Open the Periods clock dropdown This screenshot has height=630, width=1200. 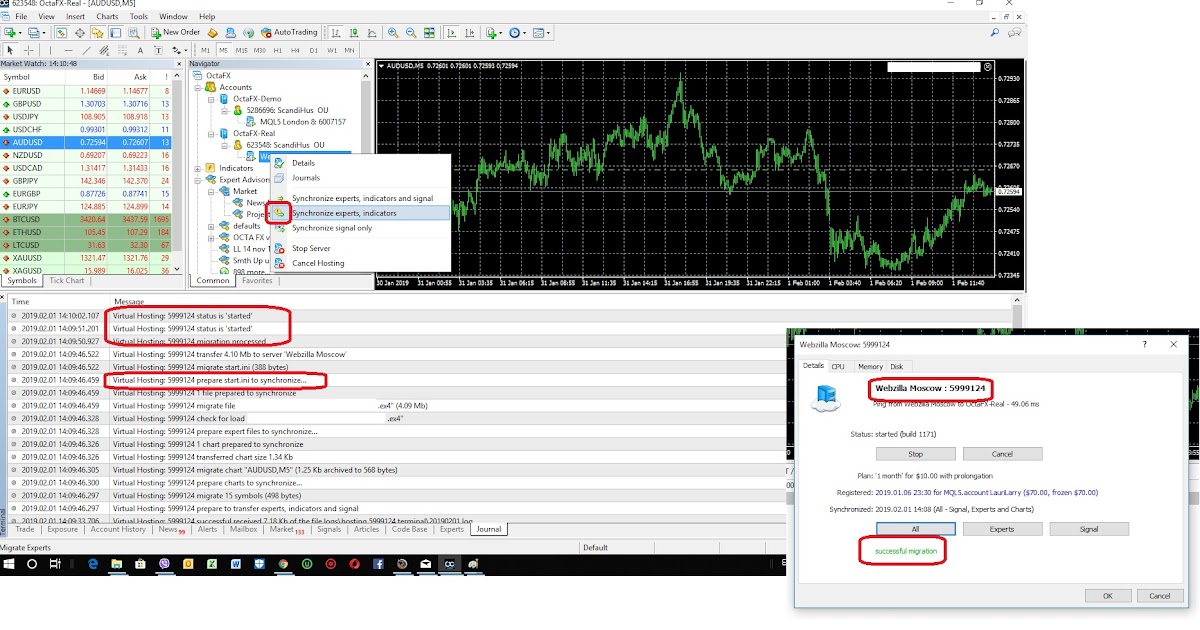pos(517,32)
